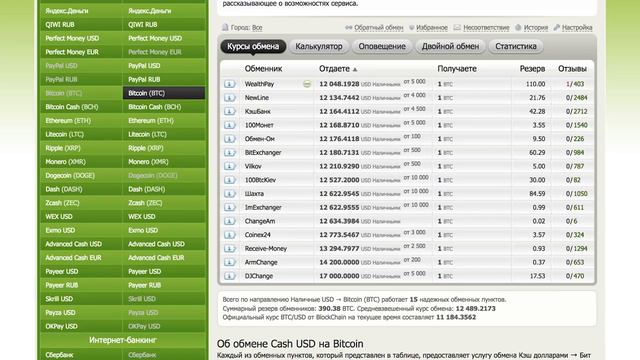Open reviews 0/1294 for Receive-Money
Viewport: 640px width, 360px height.
click(576, 249)
